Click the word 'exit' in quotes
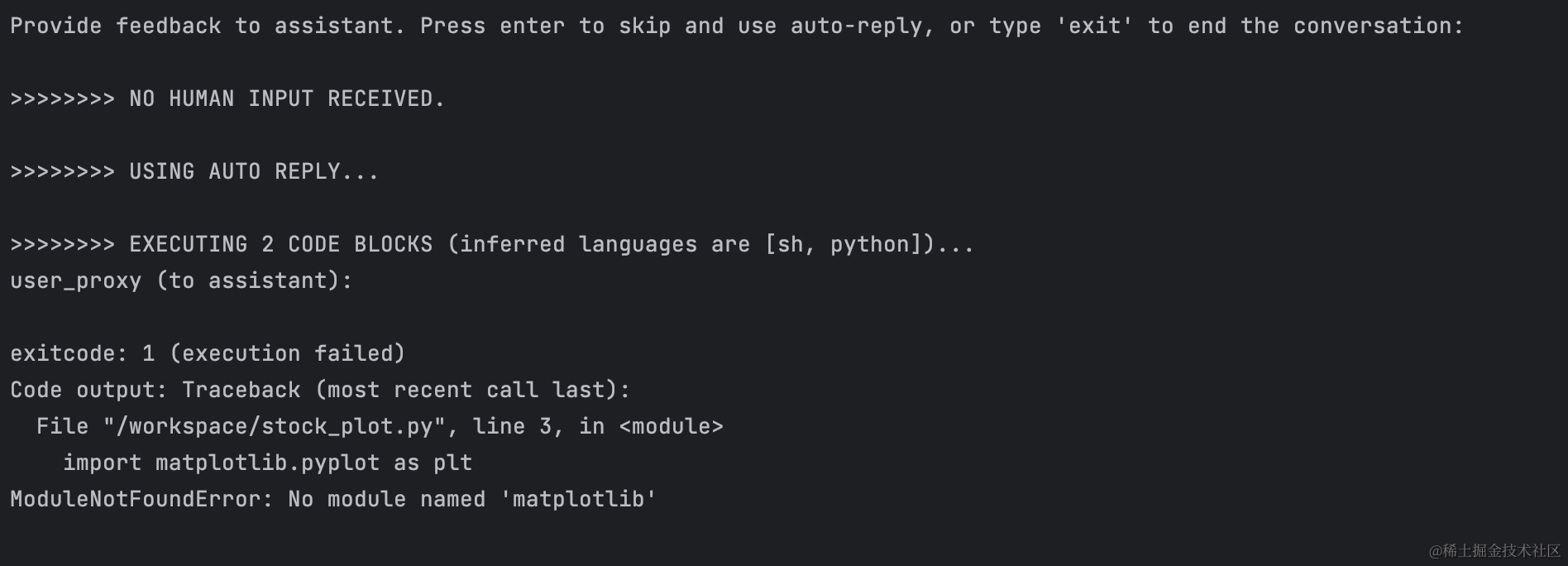 click(x=1094, y=26)
